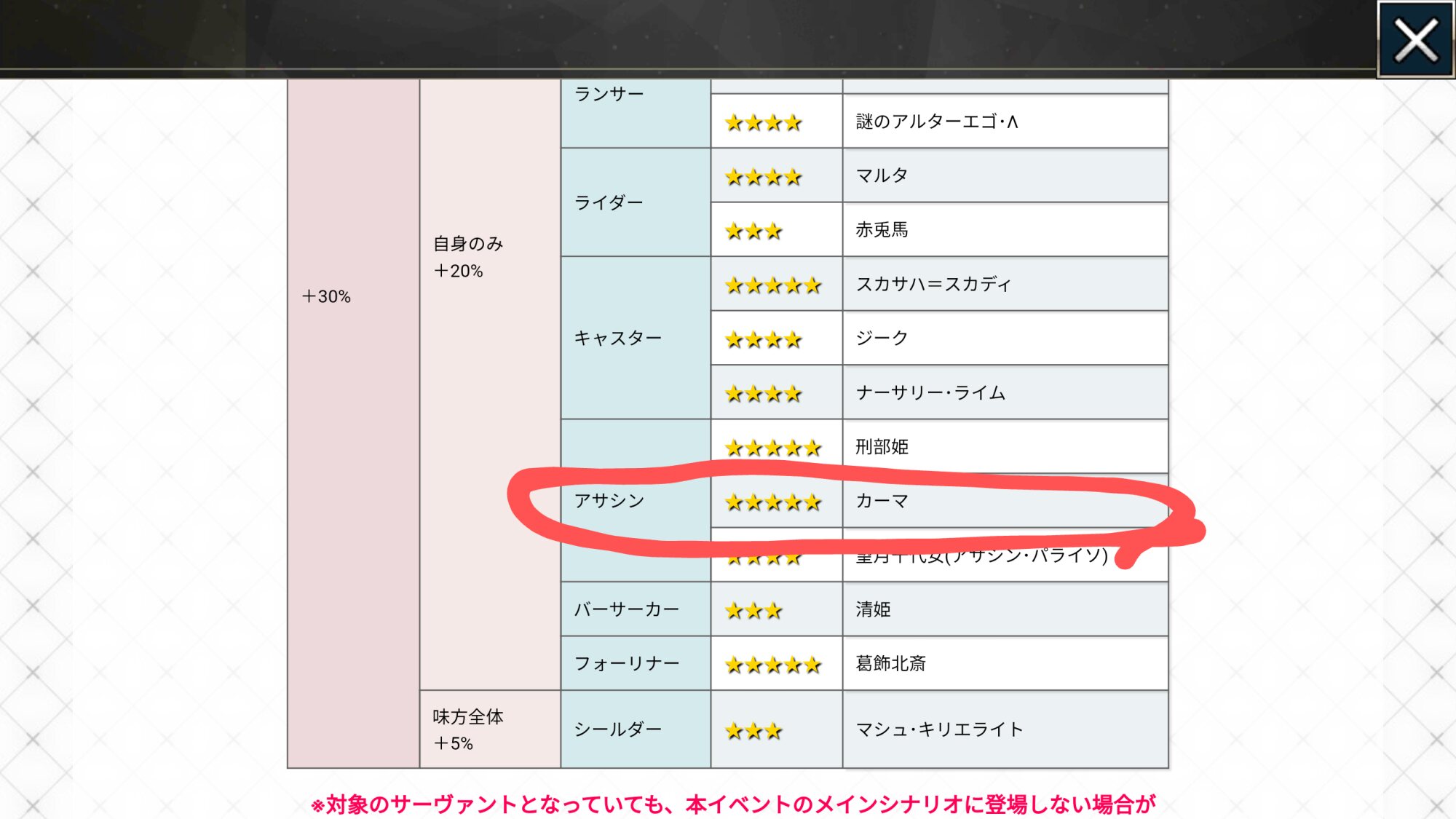Viewport: 1456px width, 819px height.
Task: Select the ライダー class cell
Action: tap(609, 202)
